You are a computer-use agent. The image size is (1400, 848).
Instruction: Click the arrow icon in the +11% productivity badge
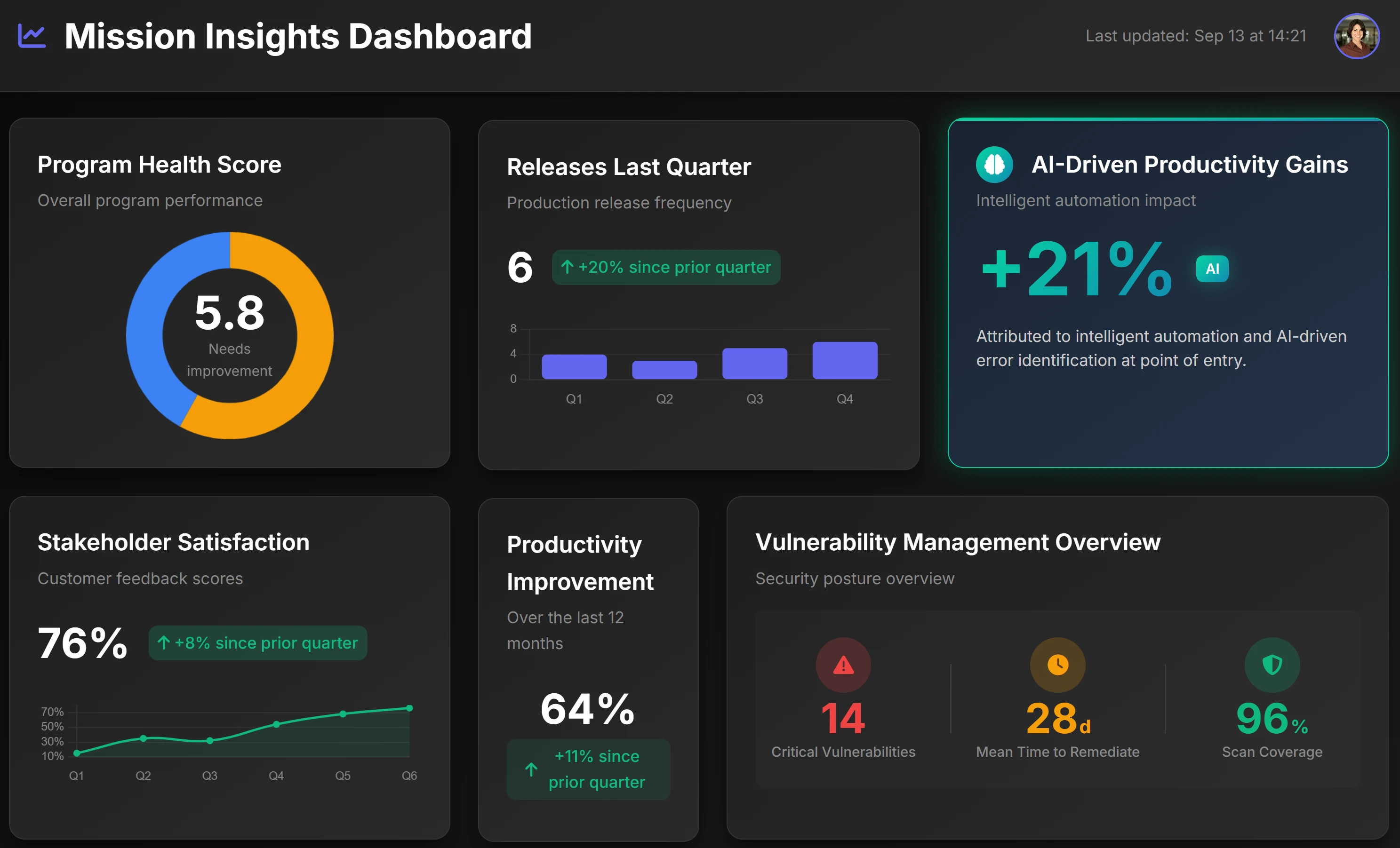(x=531, y=769)
